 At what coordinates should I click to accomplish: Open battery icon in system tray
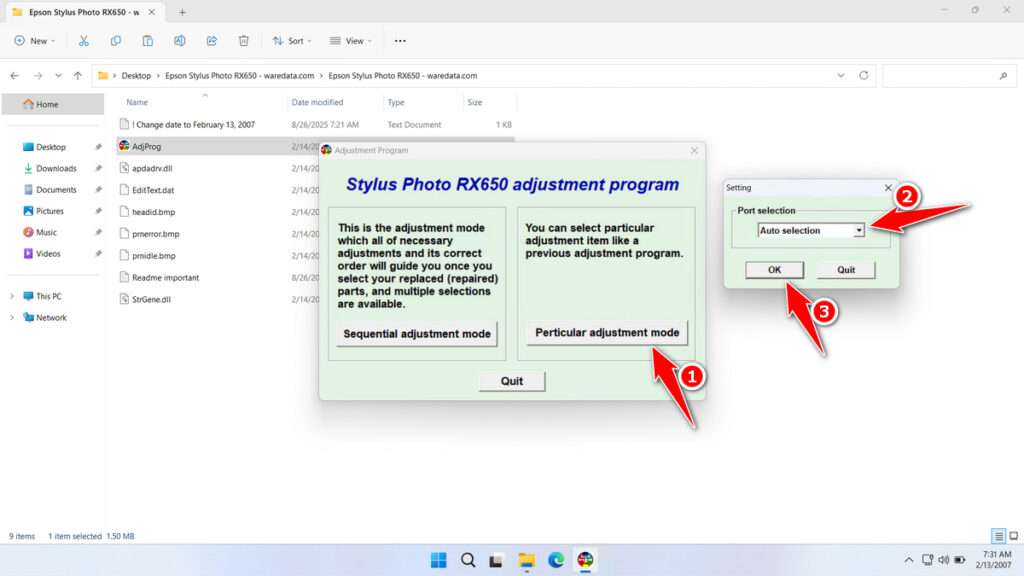[960, 560]
